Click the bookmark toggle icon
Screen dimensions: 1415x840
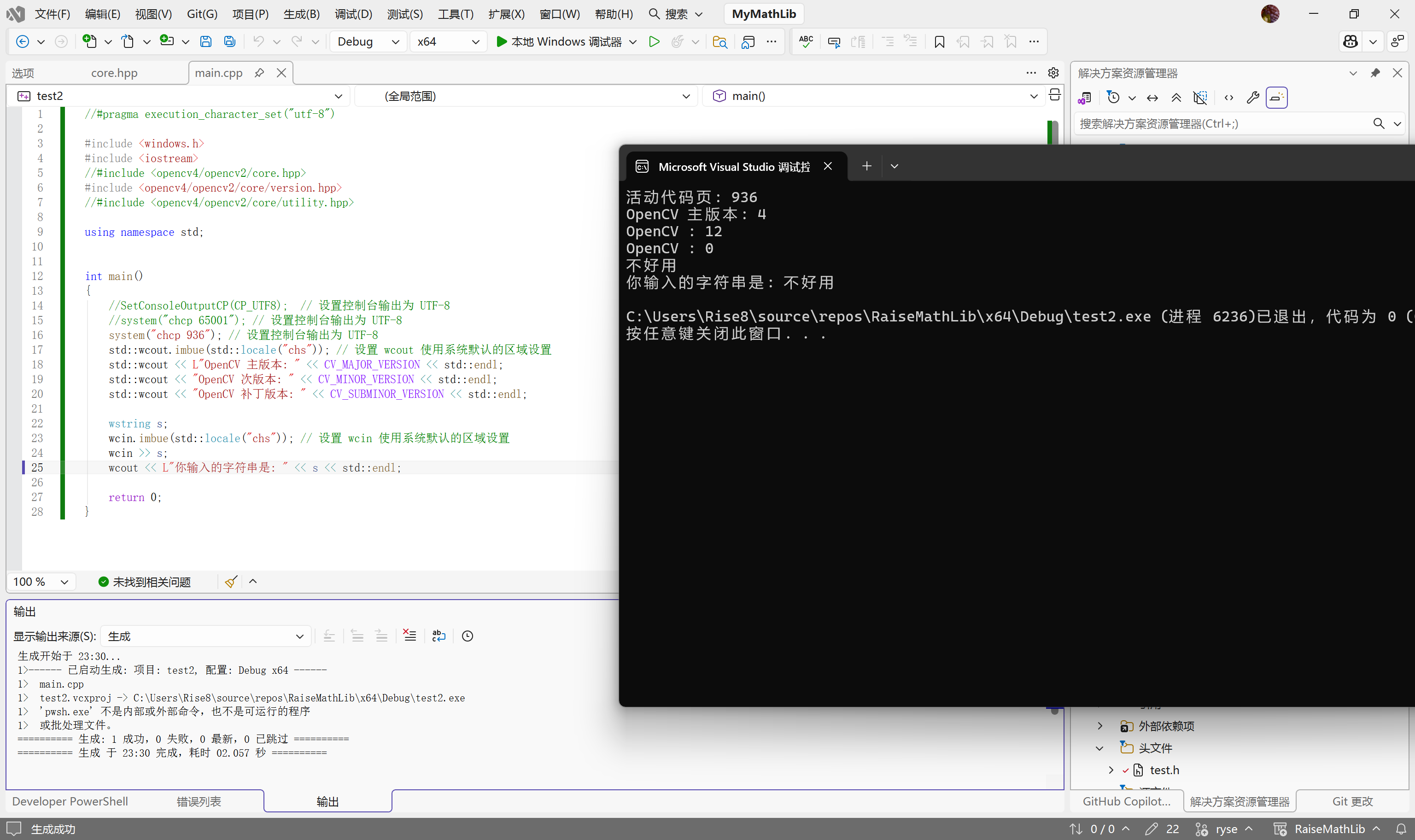939,41
